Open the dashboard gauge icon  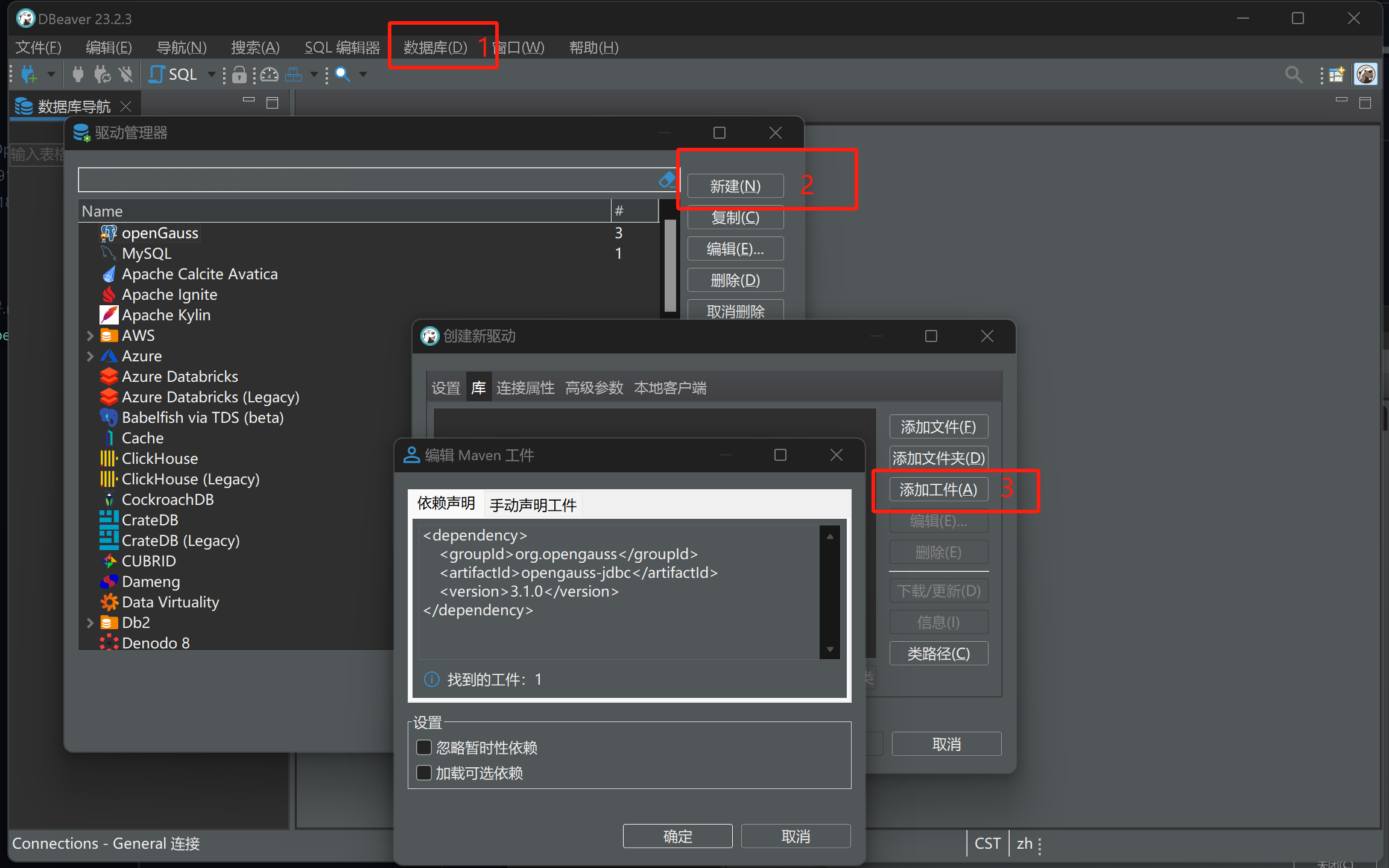tap(270, 74)
